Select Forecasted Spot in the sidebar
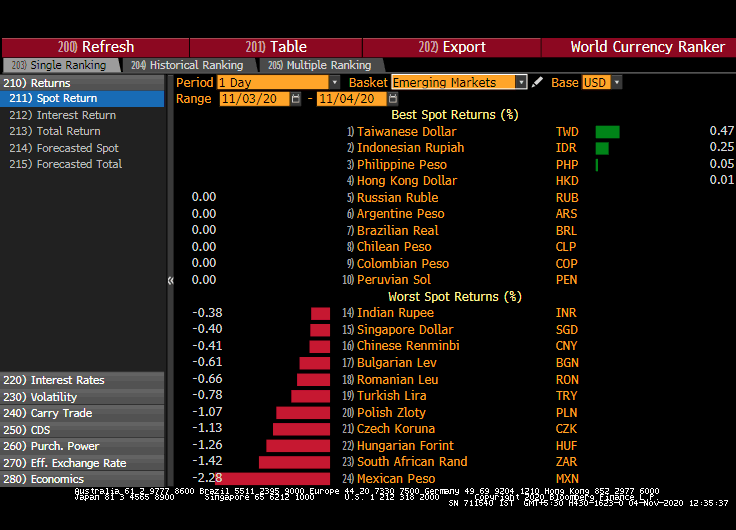Viewport: 736px width, 530px height. pos(77,148)
